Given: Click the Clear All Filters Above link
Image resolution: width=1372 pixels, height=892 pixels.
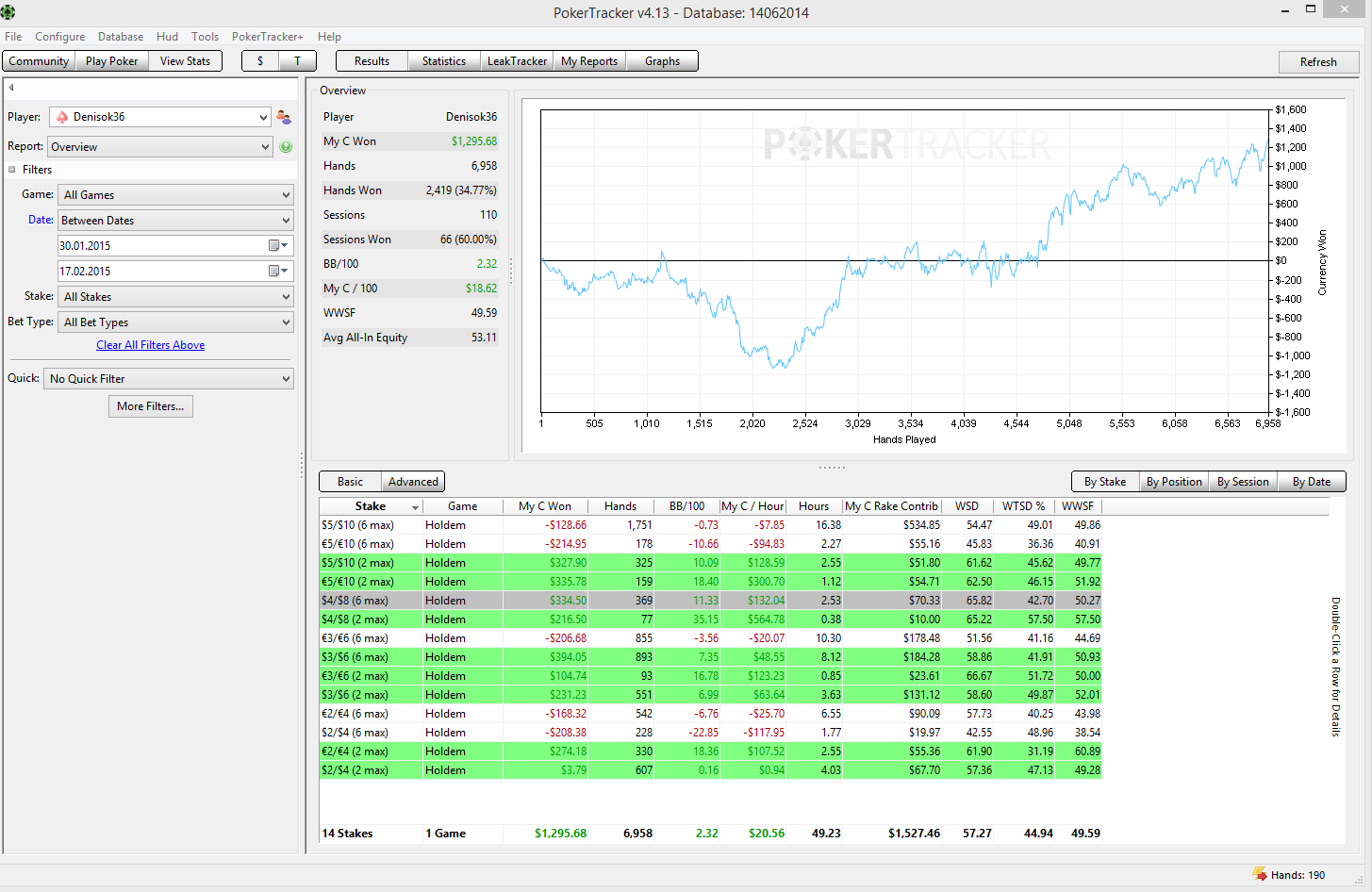Looking at the screenshot, I should 150,345.
